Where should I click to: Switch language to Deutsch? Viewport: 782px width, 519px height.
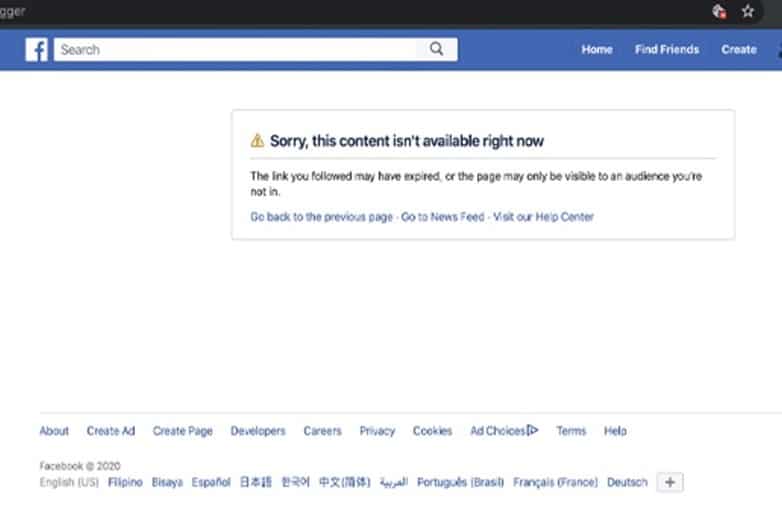(x=627, y=482)
